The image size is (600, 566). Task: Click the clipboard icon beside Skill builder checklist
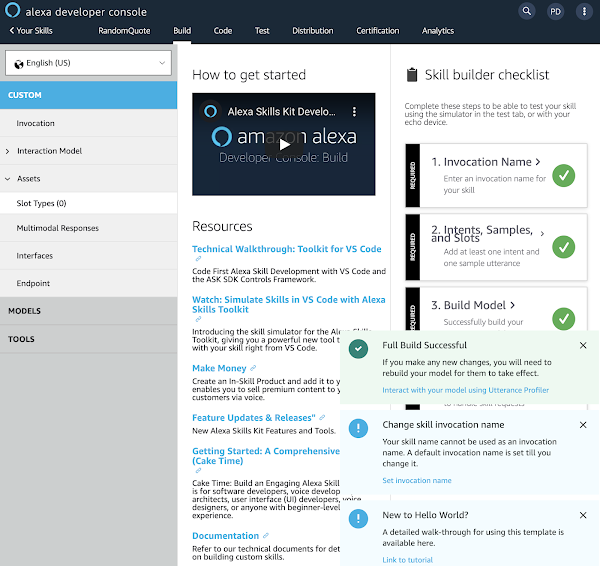coord(412,75)
